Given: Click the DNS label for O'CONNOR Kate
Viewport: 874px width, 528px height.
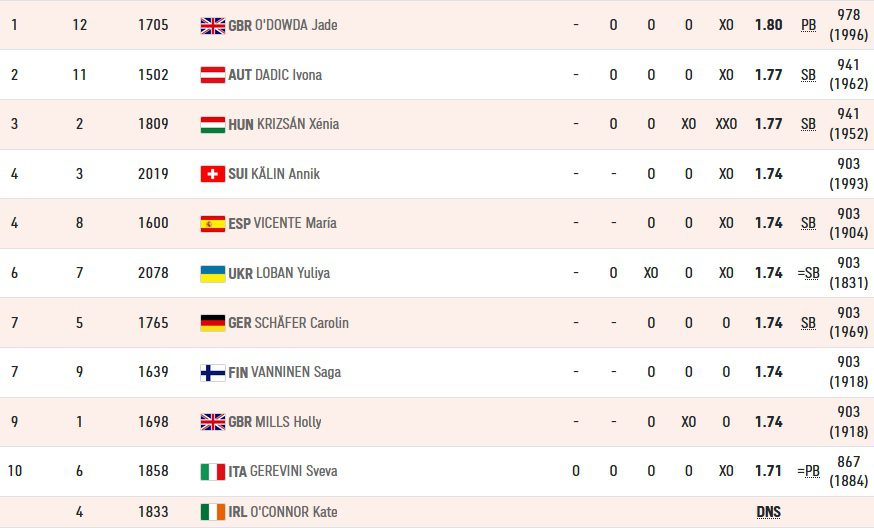Looking at the screenshot, I should [x=769, y=512].
